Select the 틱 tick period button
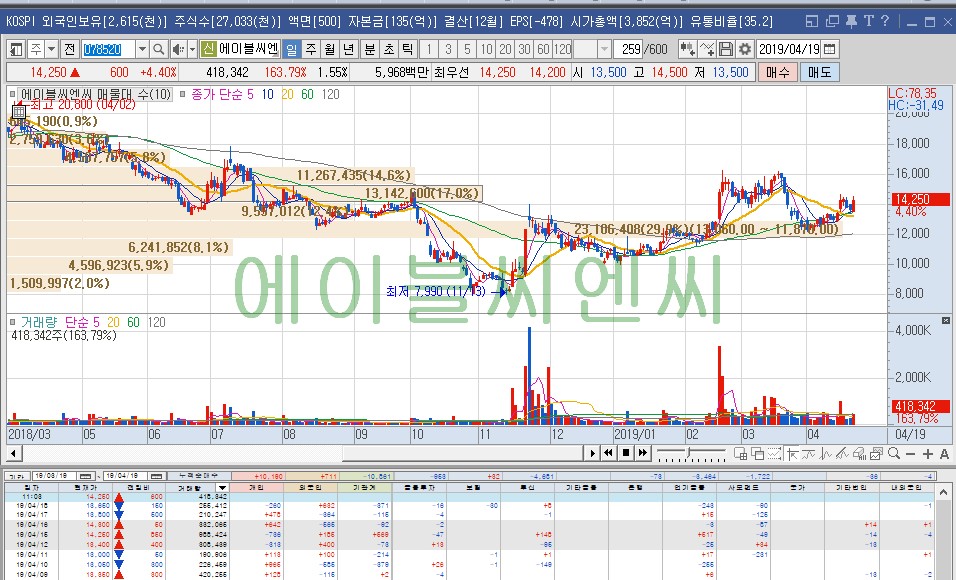956x580 pixels. click(407, 49)
